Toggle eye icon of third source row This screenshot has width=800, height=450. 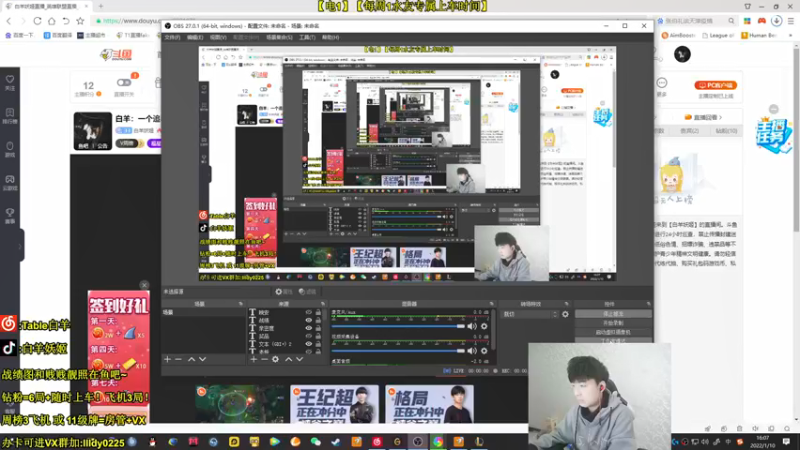(308, 328)
